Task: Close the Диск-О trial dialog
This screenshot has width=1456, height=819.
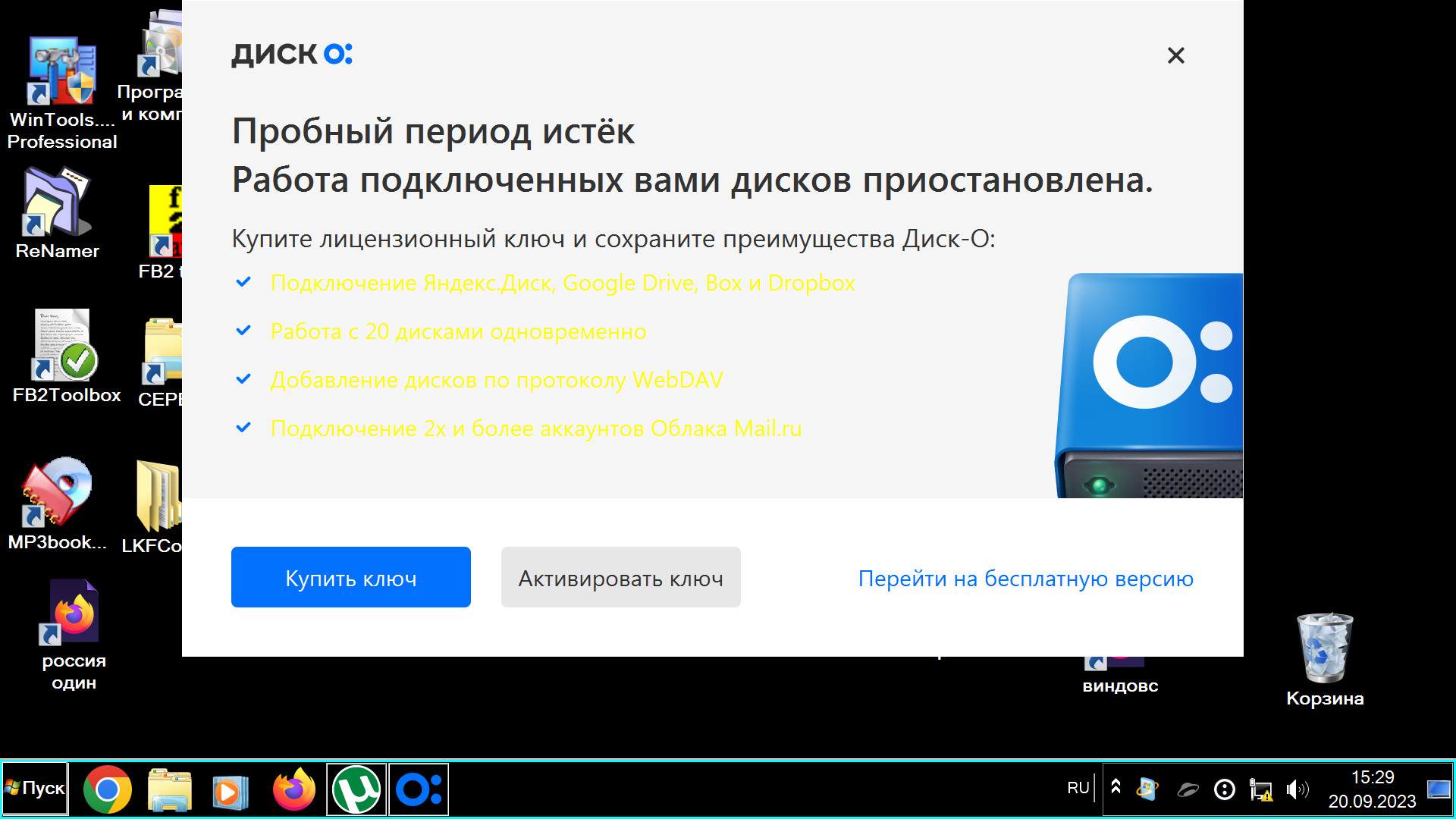Action: click(x=1175, y=55)
